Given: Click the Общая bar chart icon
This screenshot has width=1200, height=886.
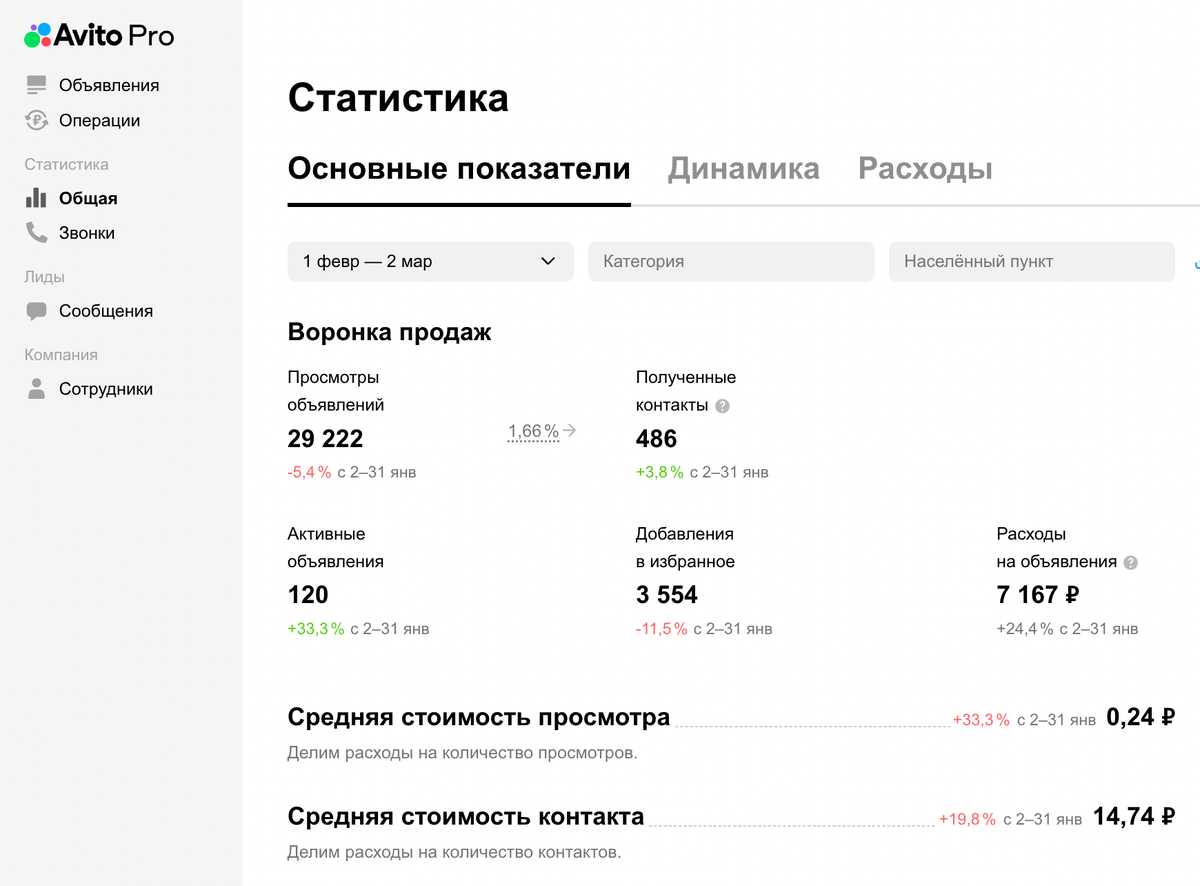Looking at the screenshot, I should 37,198.
